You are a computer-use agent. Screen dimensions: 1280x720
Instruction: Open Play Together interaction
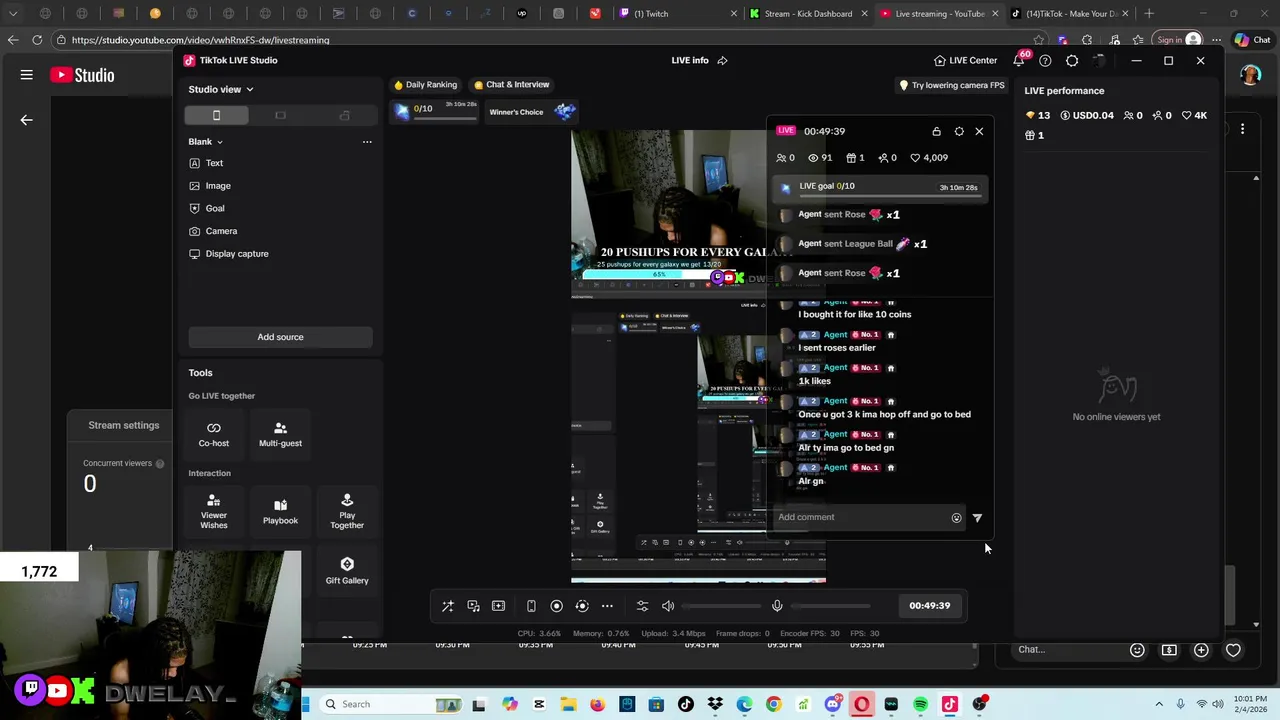click(347, 511)
